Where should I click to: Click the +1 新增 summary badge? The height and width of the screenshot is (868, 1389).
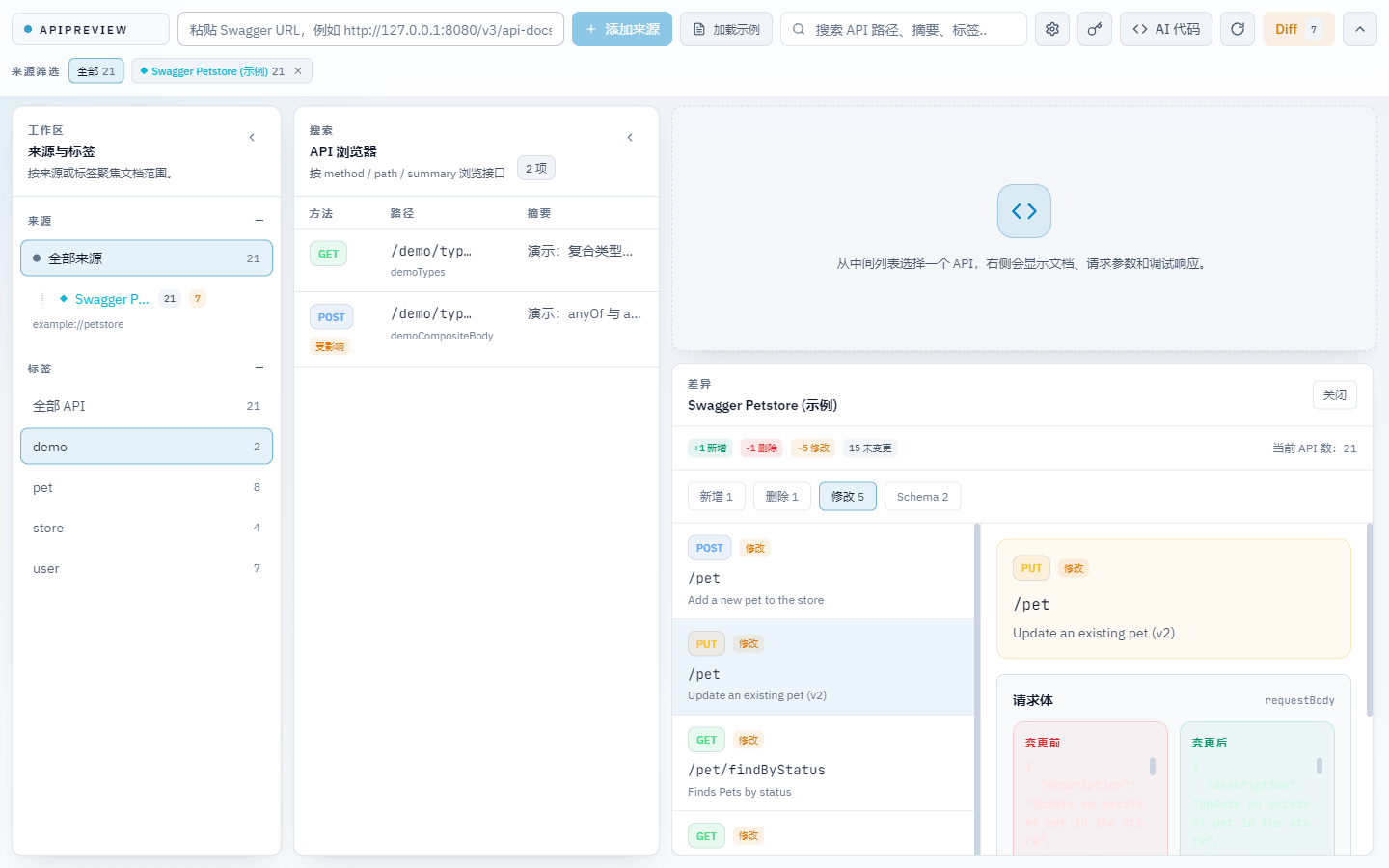710,448
